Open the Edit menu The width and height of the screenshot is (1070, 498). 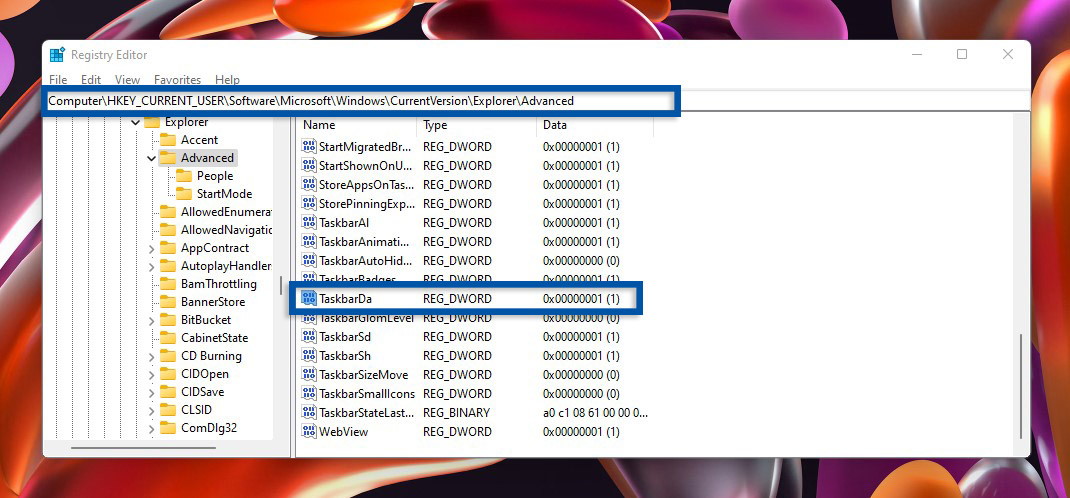point(91,80)
